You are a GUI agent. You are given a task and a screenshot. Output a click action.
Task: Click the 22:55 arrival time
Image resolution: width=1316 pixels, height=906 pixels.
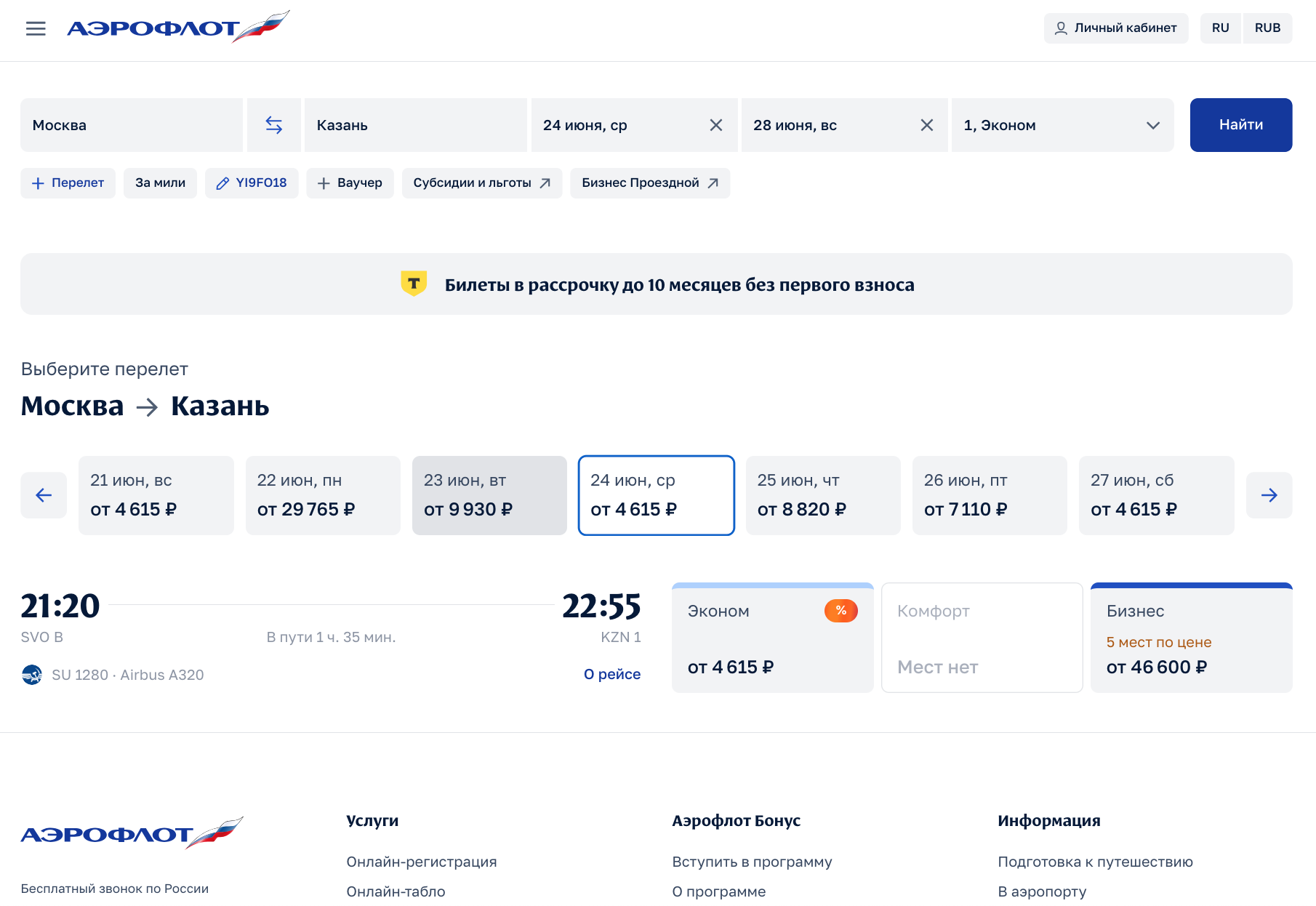[602, 606]
